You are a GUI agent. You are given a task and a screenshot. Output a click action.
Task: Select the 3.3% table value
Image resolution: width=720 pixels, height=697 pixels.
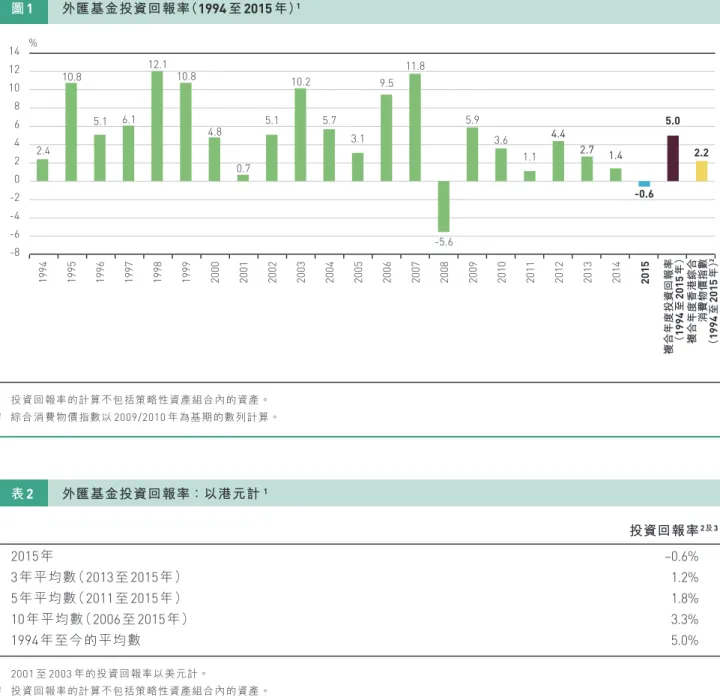685,619
